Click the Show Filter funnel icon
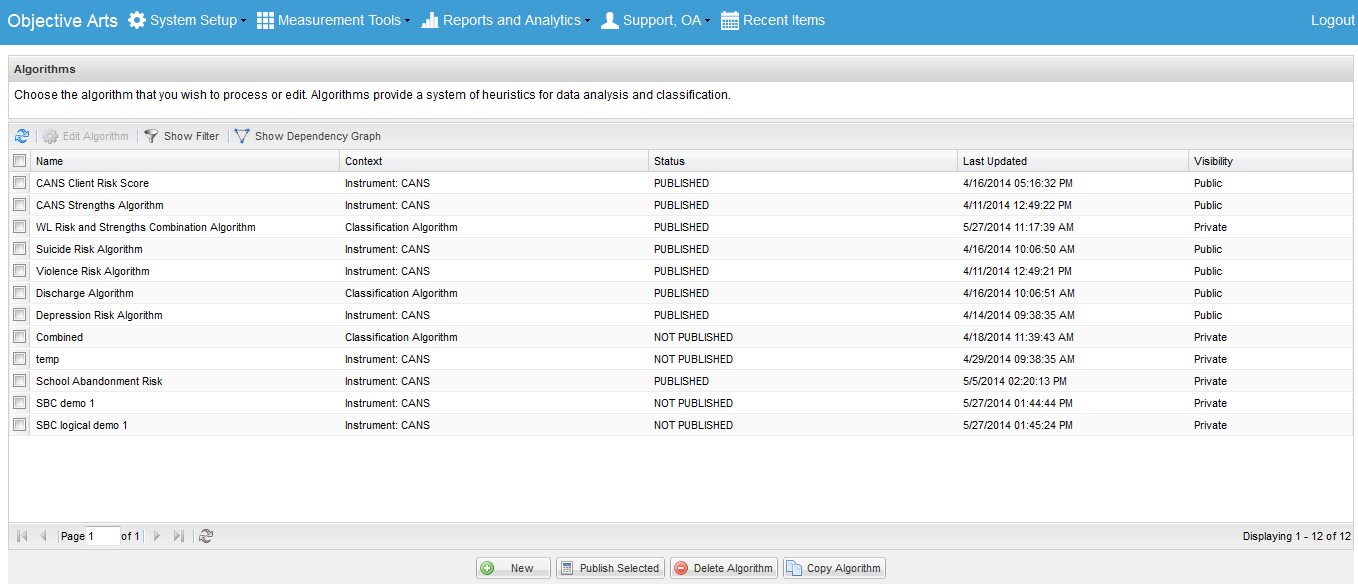Image resolution: width=1358 pixels, height=584 pixels. (x=151, y=136)
